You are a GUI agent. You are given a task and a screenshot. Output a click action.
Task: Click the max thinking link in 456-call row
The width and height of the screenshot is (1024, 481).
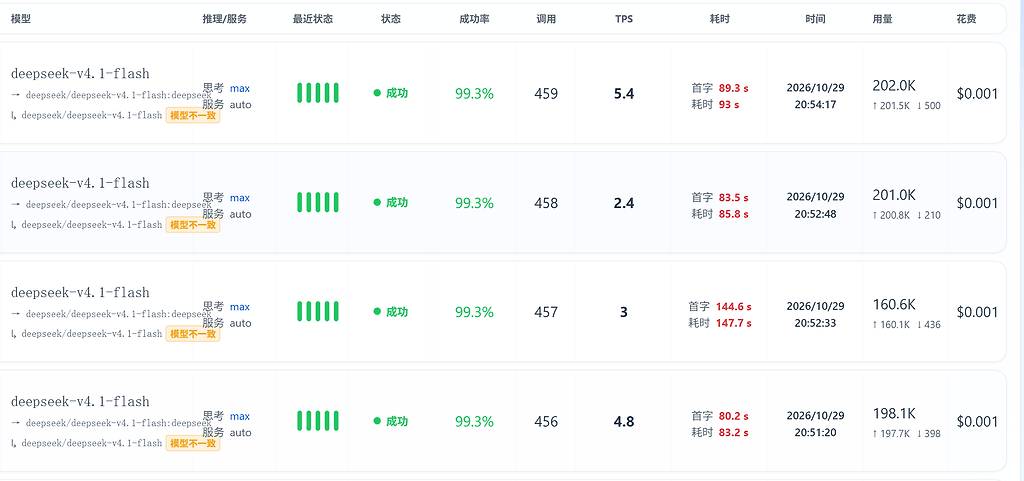pyautogui.click(x=240, y=416)
